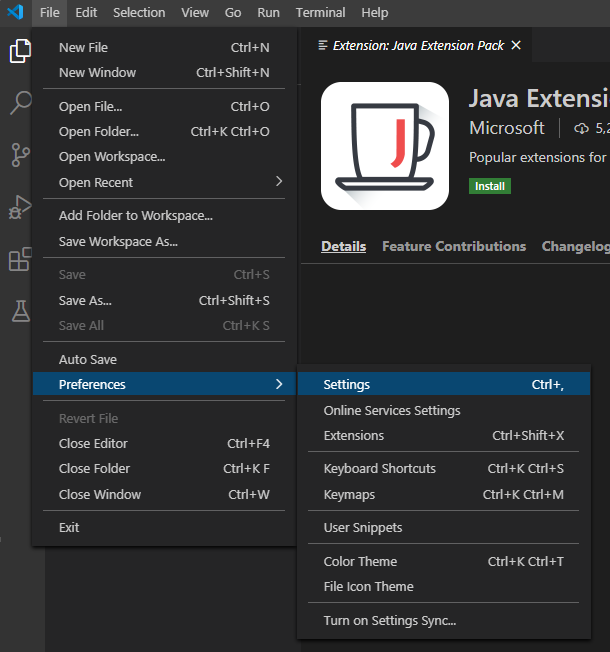Open the View menu
The image size is (610, 652).
click(195, 12)
